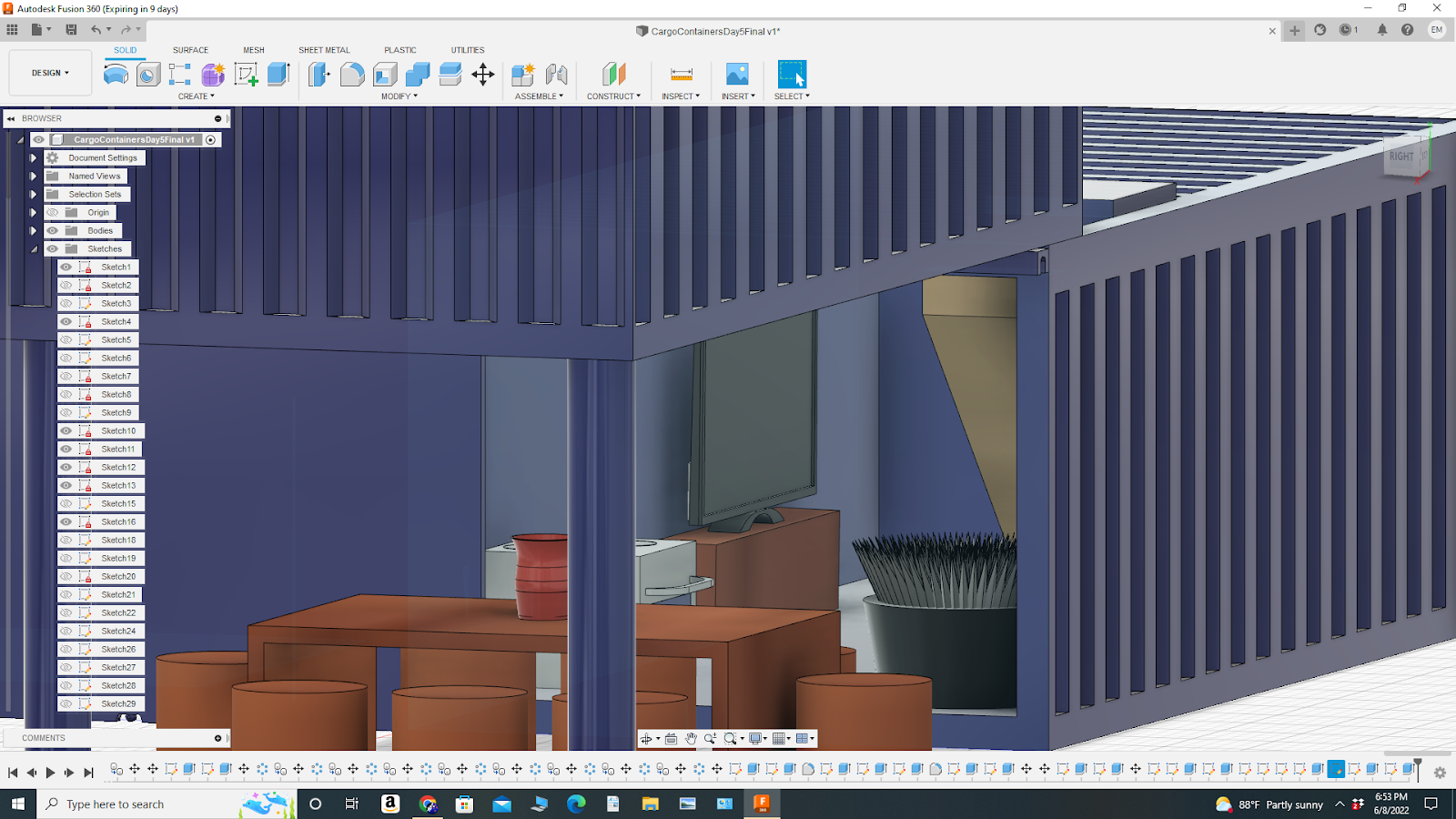The height and width of the screenshot is (819, 1456).
Task: Switch to the SHEET METAL tab
Action: 324,50
